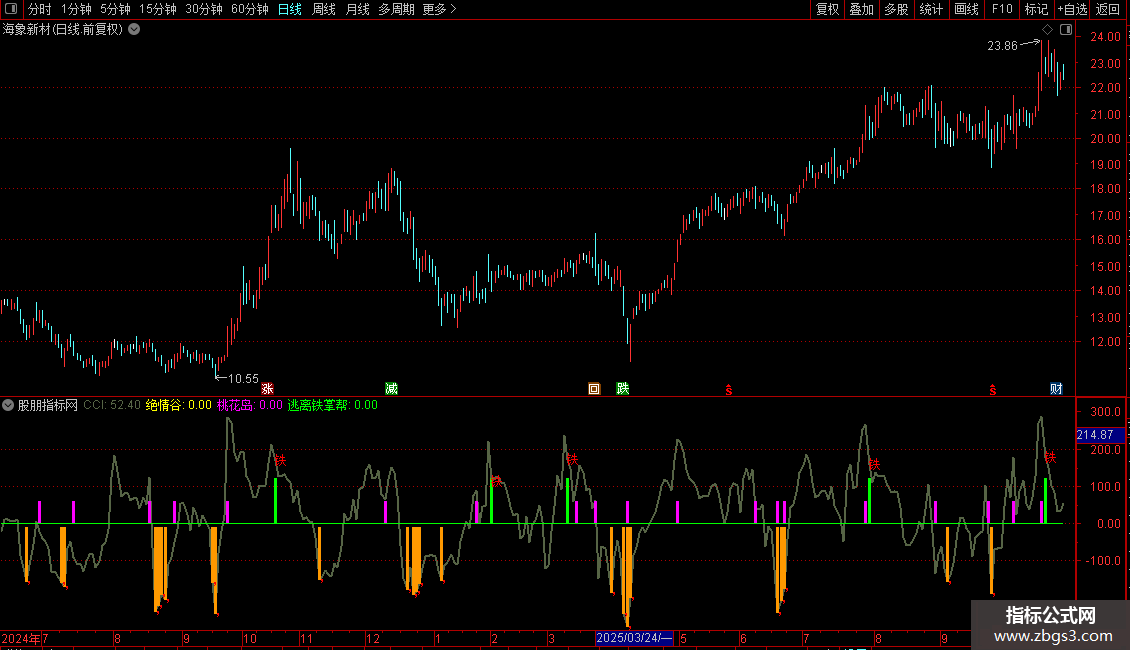Image resolution: width=1130 pixels, height=650 pixels.
Task: Select the 日线 daily chart tab
Action: 290,9
